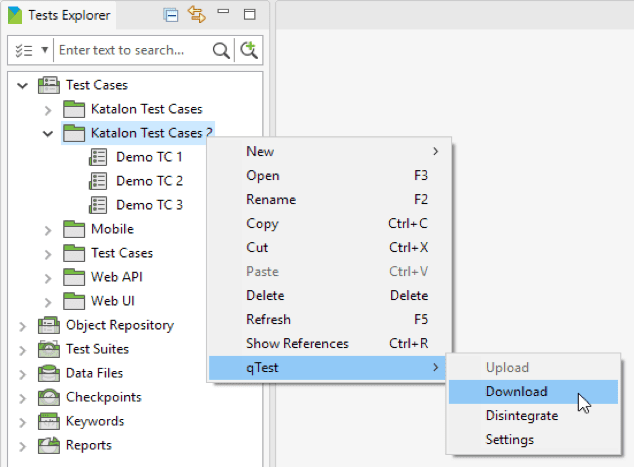Expand the Katalon Test Cases folder
634x467 pixels.
point(47,109)
